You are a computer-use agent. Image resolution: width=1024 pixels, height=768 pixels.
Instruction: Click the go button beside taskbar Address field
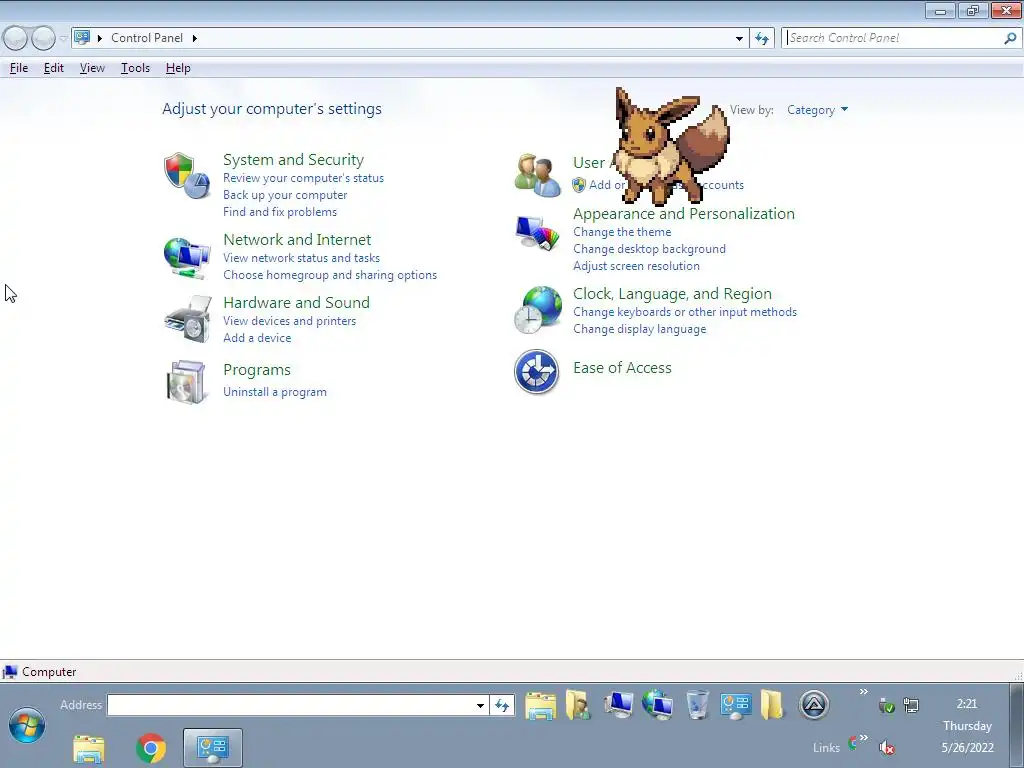pyautogui.click(x=502, y=705)
